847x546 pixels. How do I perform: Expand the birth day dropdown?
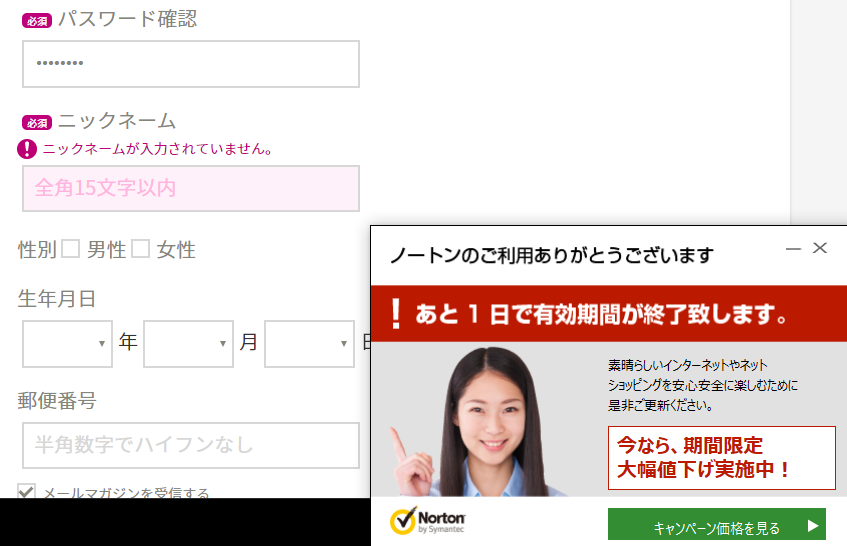(x=310, y=343)
